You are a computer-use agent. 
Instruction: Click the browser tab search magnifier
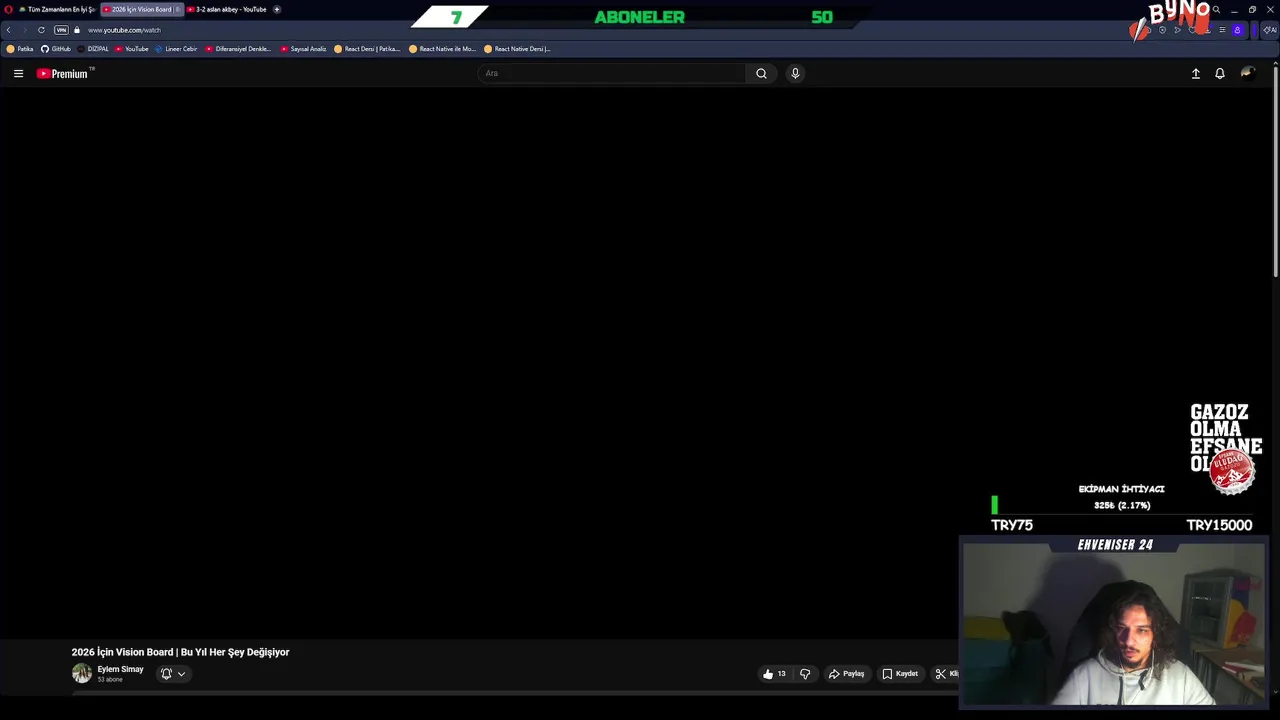1216,9
